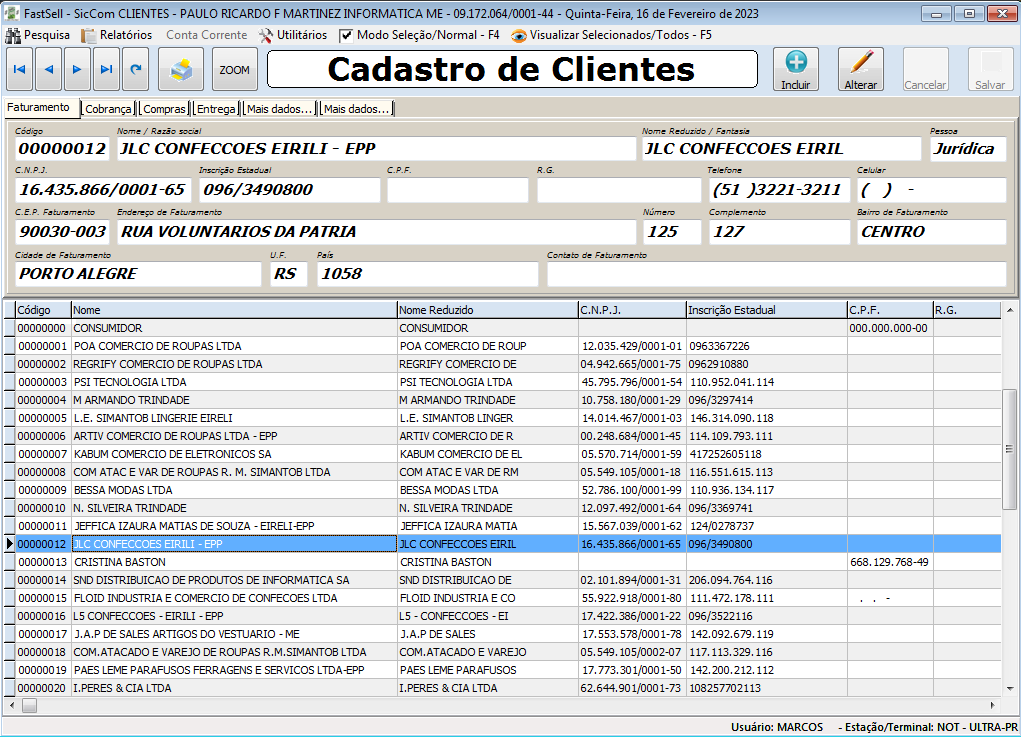Enable Visualizar Selecionados/Todos - F5

click(x=520, y=33)
